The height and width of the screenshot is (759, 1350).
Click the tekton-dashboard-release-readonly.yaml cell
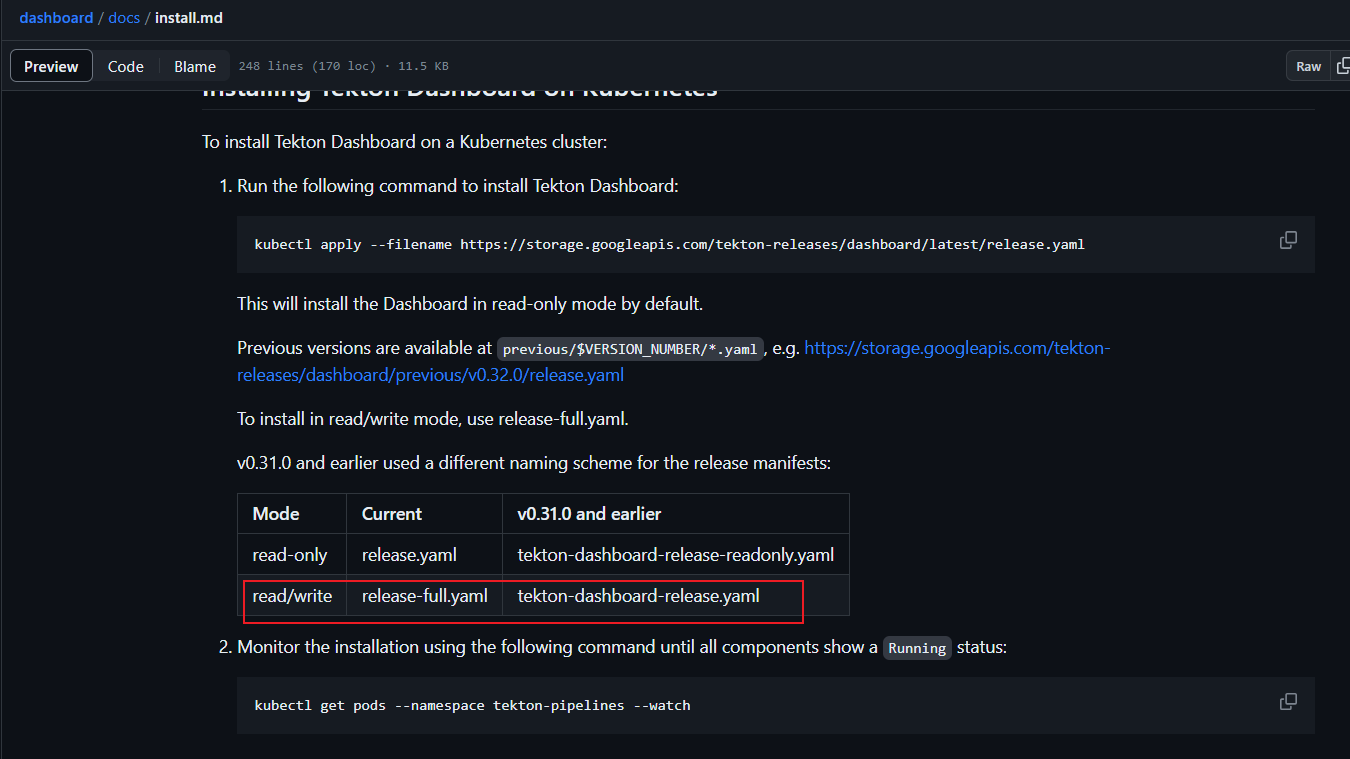[x=675, y=555]
